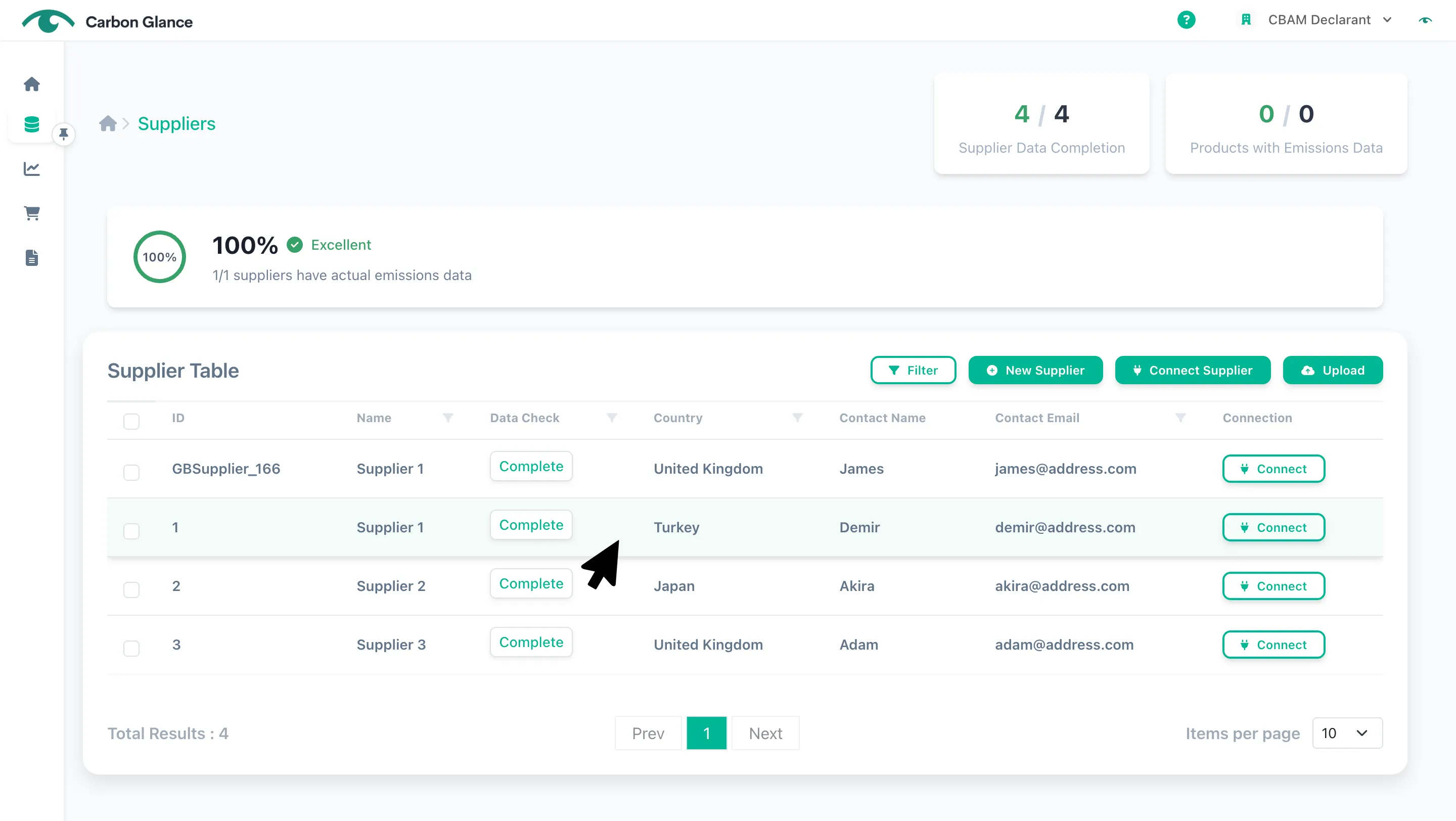Click contact name Adam

point(858,645)
